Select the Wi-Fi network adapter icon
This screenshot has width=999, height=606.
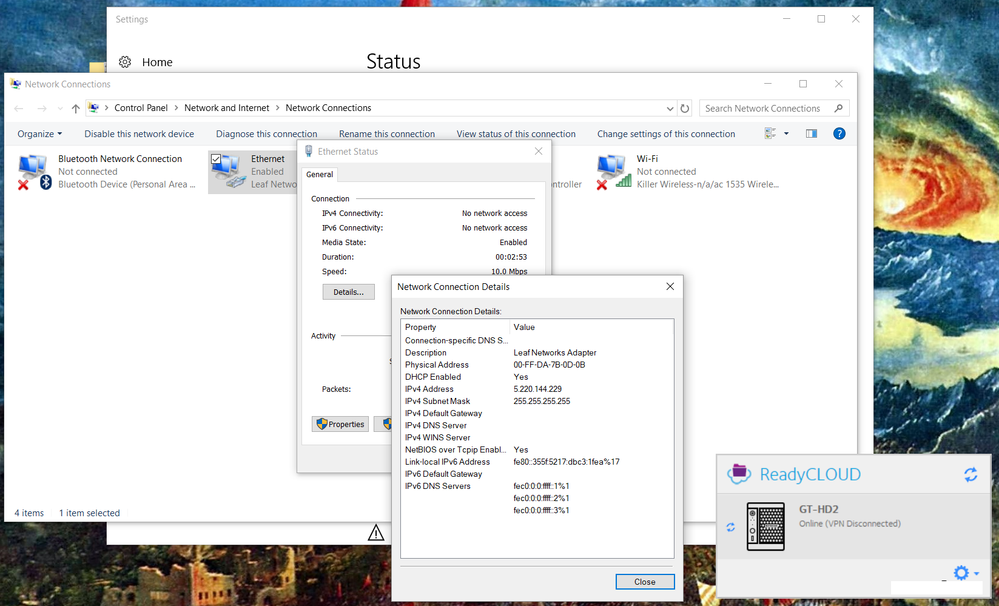pos(614,171)
